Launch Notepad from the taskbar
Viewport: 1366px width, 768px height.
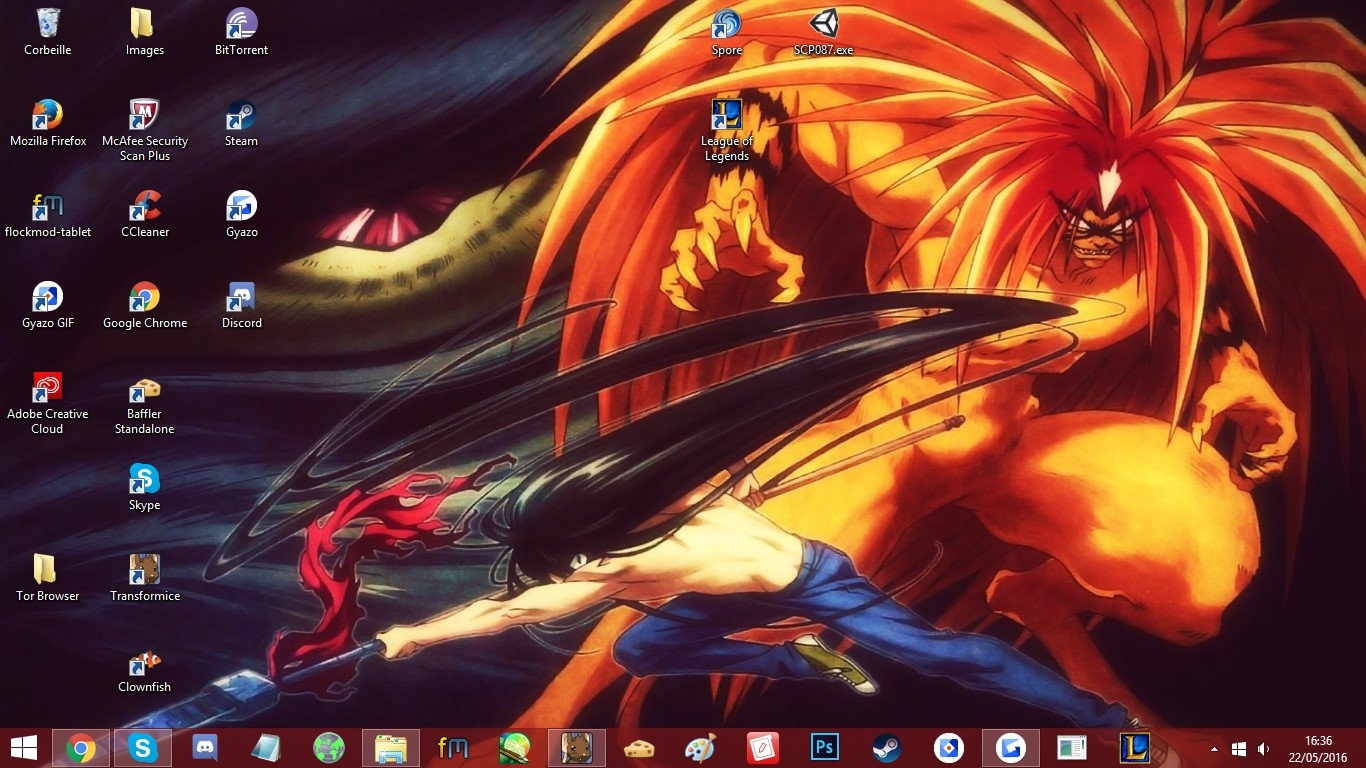(x=267, y=748)
